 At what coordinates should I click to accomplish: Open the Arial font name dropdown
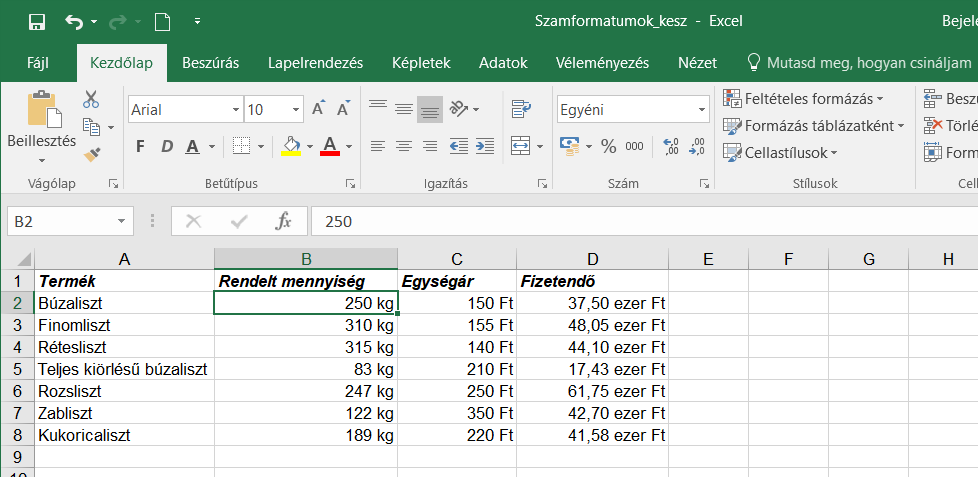tap(236, 110)
